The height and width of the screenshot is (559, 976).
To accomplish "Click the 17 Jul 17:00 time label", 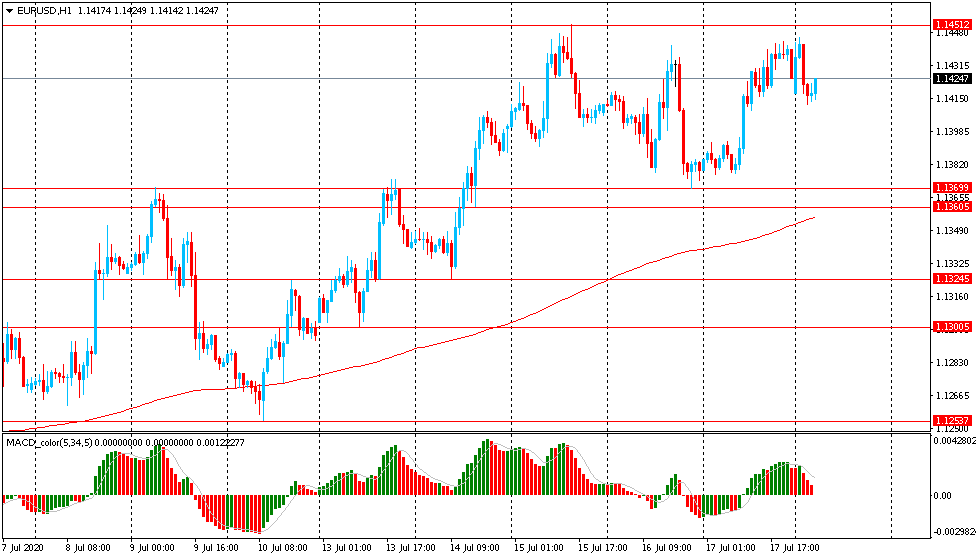I will point(795,548).
